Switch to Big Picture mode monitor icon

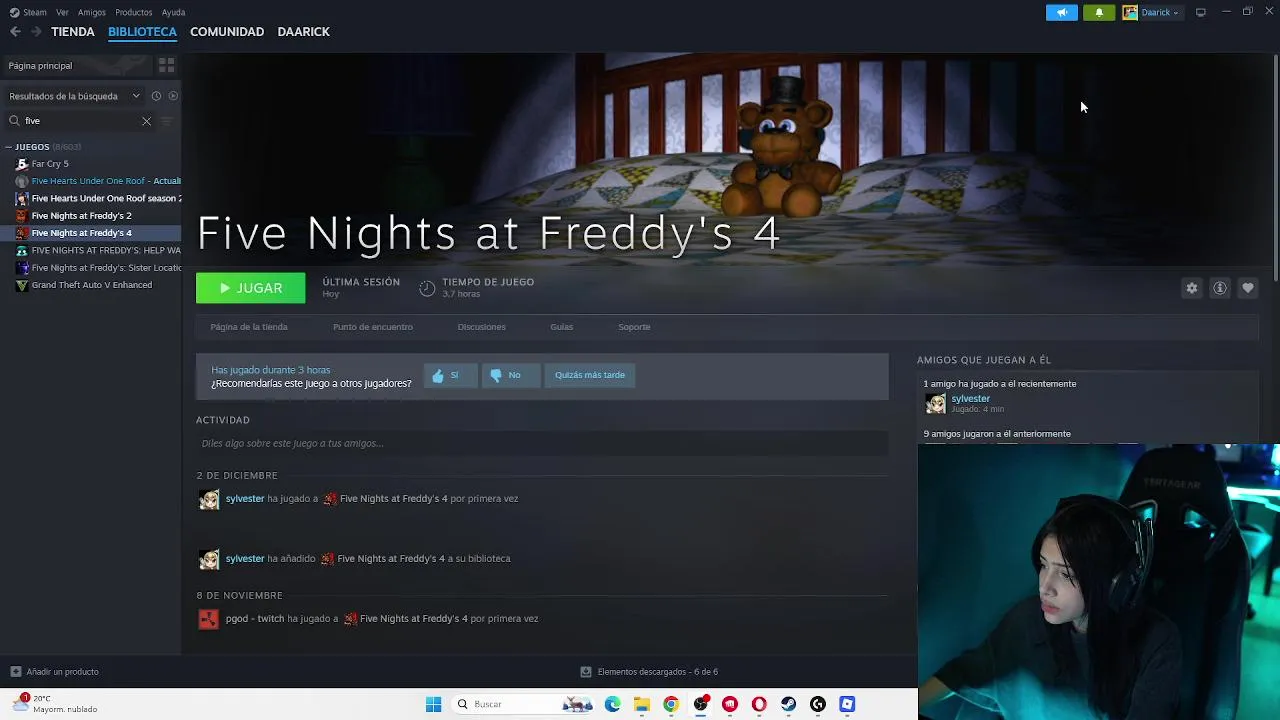pyautogui.click(x=1200, y=12)
